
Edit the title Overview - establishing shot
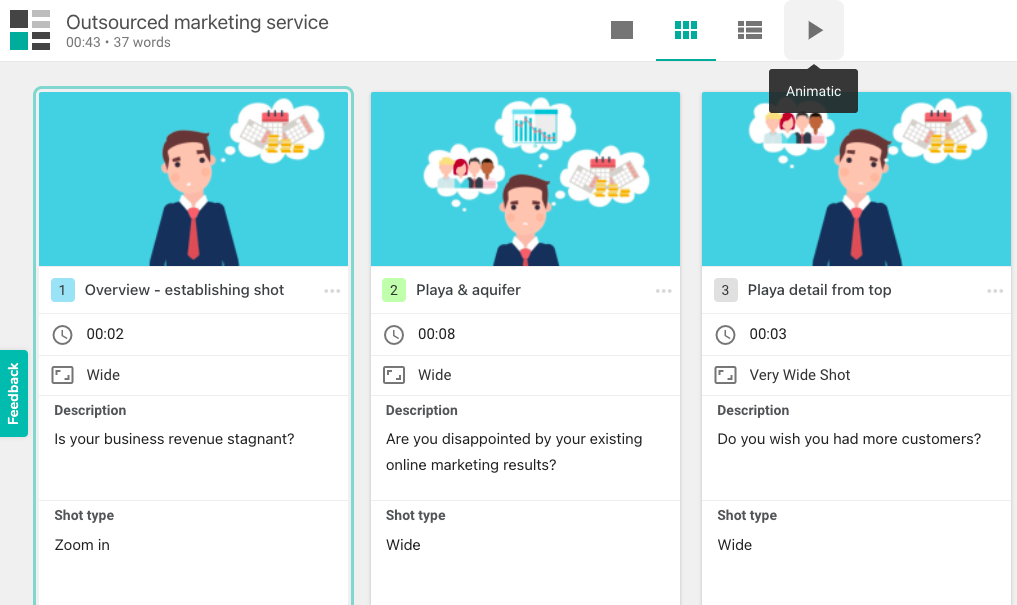coord(184,290)
